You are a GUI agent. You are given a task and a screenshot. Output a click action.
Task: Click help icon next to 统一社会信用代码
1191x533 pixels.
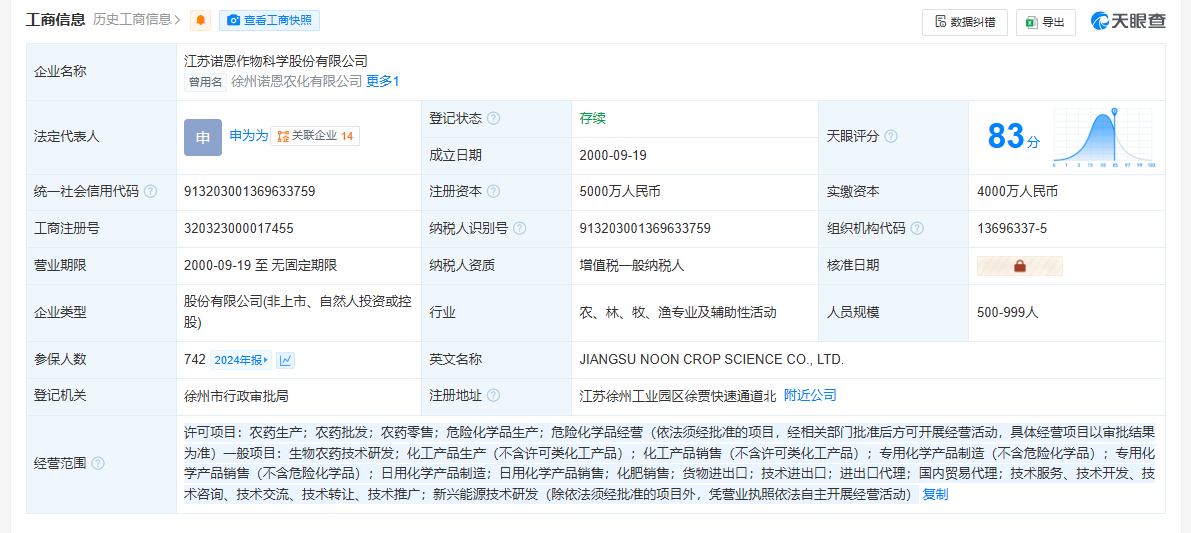pos(150,192)
